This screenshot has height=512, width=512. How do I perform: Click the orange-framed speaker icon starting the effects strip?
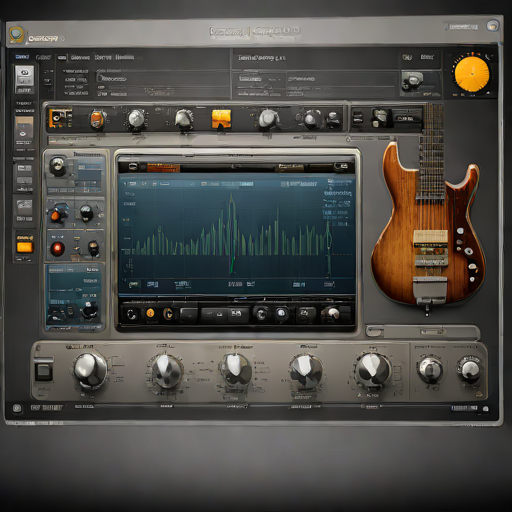(x=60, y=117)
